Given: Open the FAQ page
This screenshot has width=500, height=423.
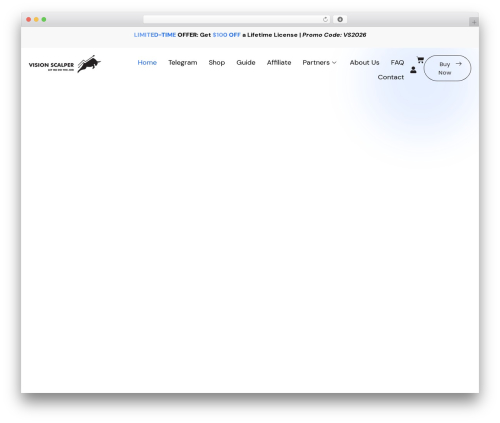Looking at the screenshot, I should 397,63.
